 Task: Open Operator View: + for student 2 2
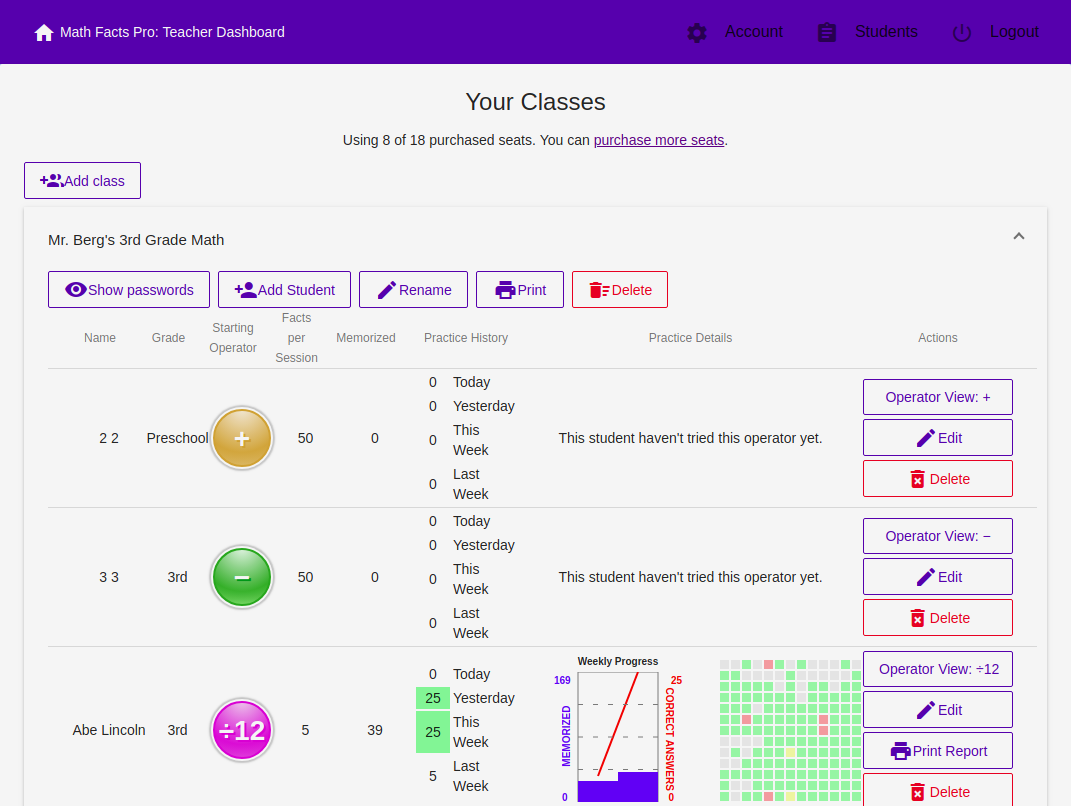(x=938, y=397)
